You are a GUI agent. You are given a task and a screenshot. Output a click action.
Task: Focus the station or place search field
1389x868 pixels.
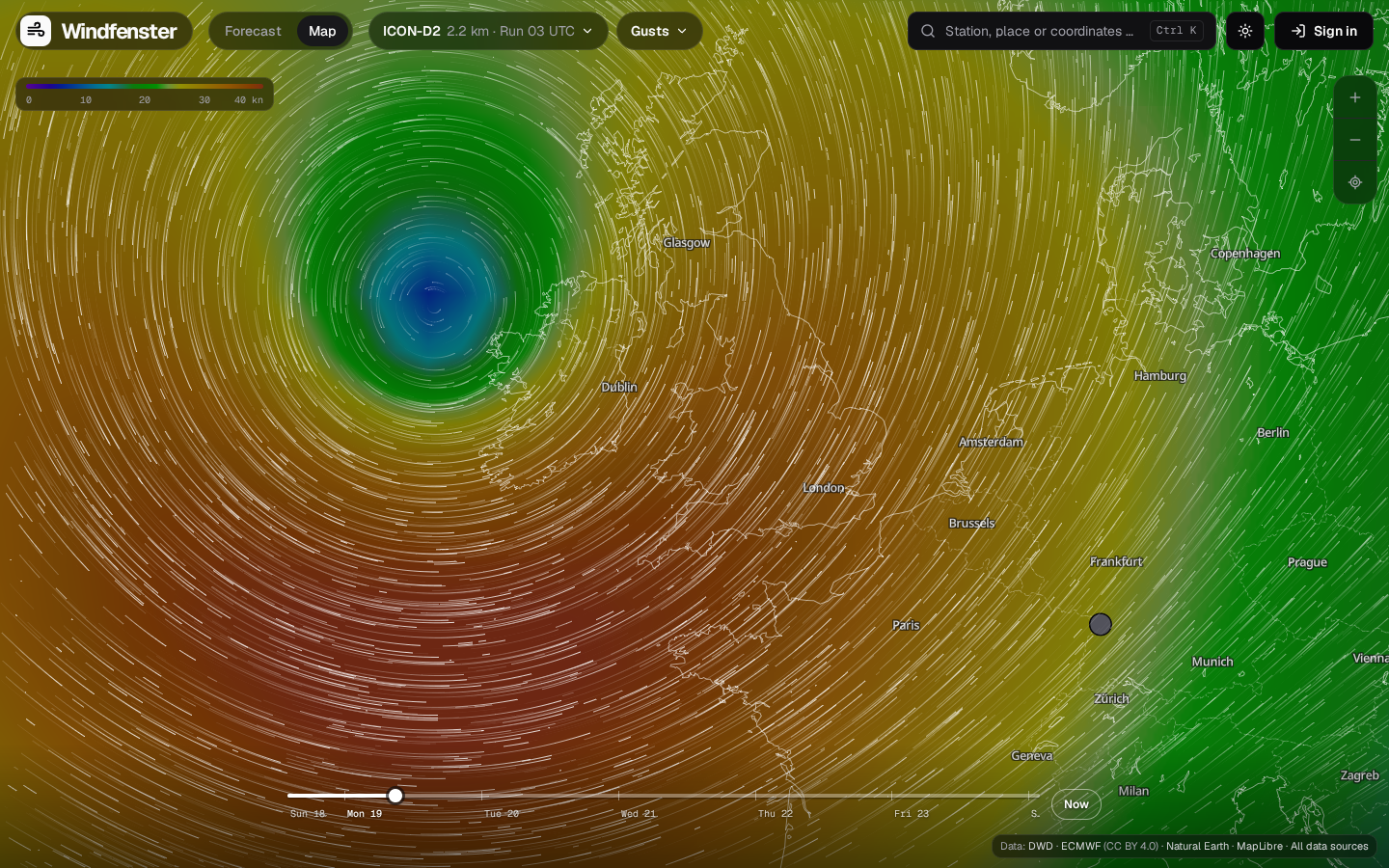tap(1061, 31)
